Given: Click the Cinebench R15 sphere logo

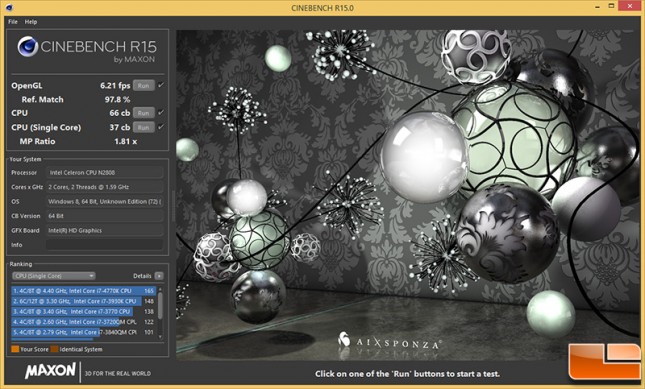Looking at the screenshot, I should click(x=28, y=46).
